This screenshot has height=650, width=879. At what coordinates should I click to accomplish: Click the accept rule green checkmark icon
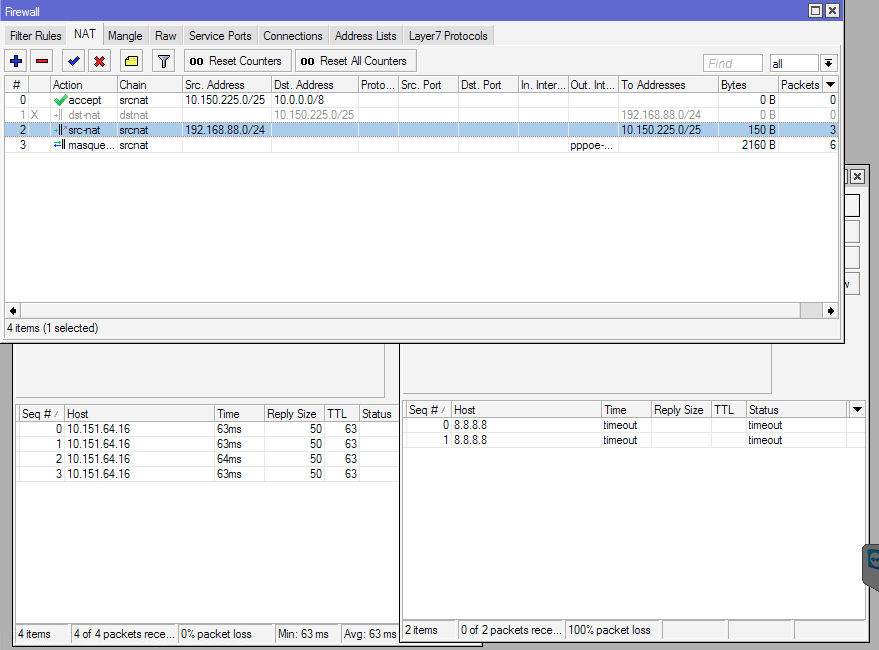[60, 100]
